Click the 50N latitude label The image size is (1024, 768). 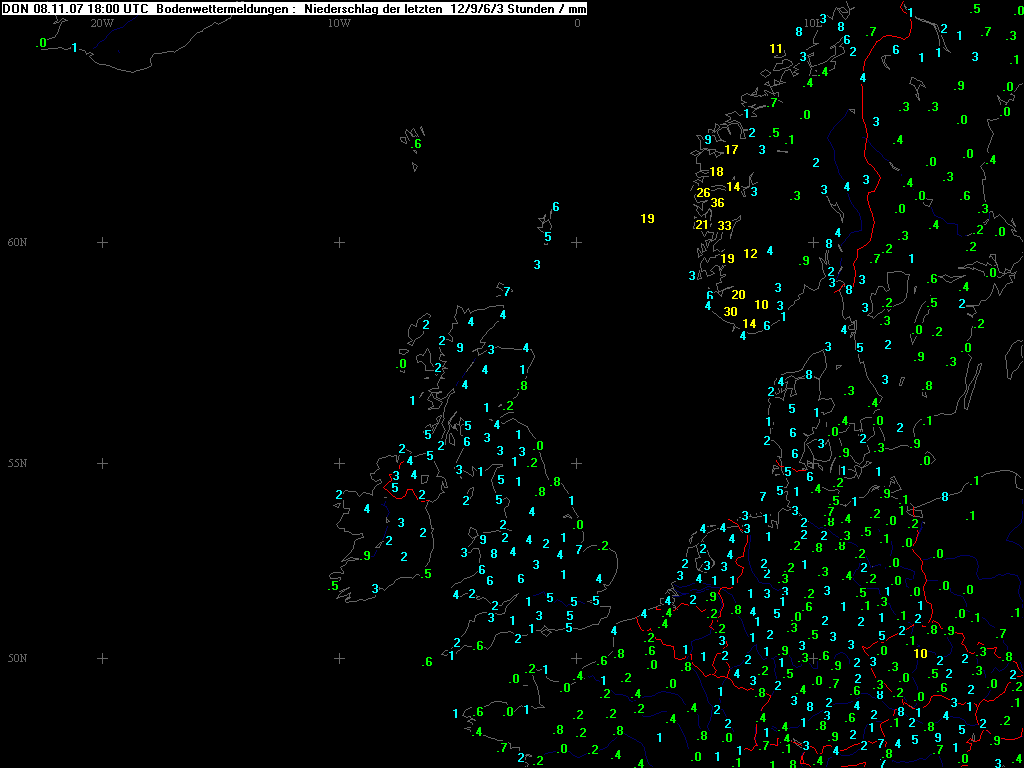(18, 658)
